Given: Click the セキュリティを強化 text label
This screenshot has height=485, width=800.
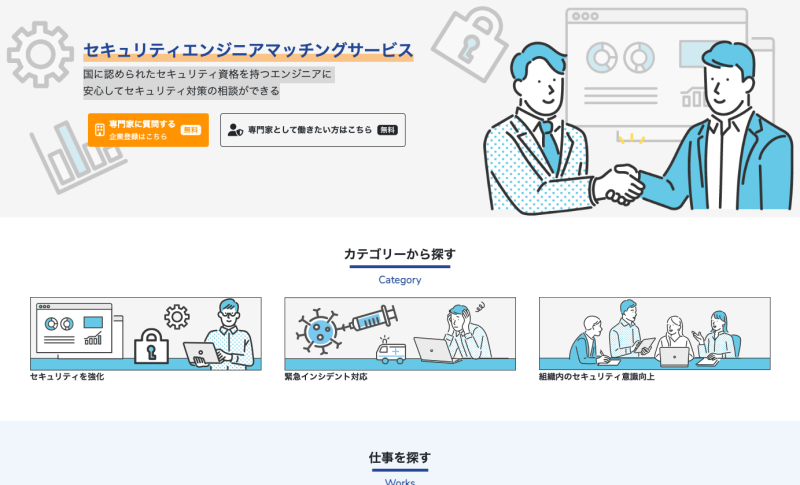Looking at the screenshot, I should point(67,377).
